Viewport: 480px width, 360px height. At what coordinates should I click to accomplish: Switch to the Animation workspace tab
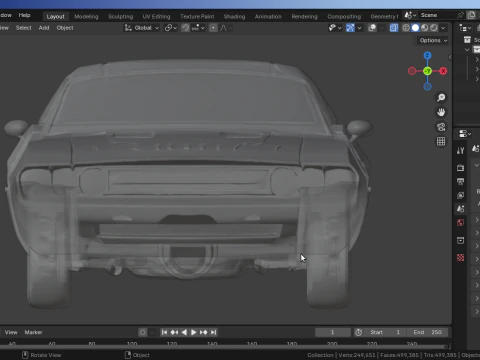[268, 16]
